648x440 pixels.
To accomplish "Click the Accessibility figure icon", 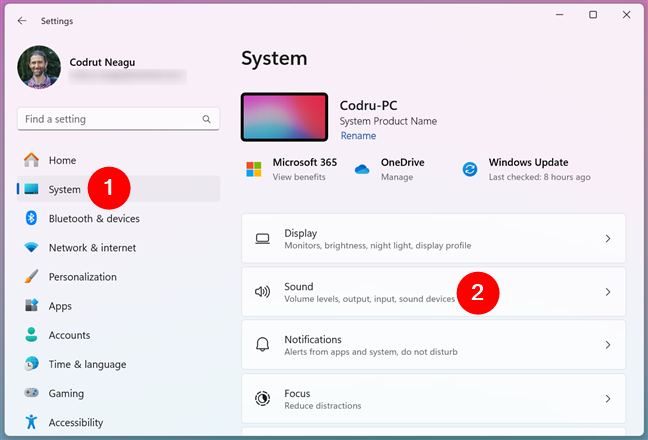I will click(x=31, y=422).
